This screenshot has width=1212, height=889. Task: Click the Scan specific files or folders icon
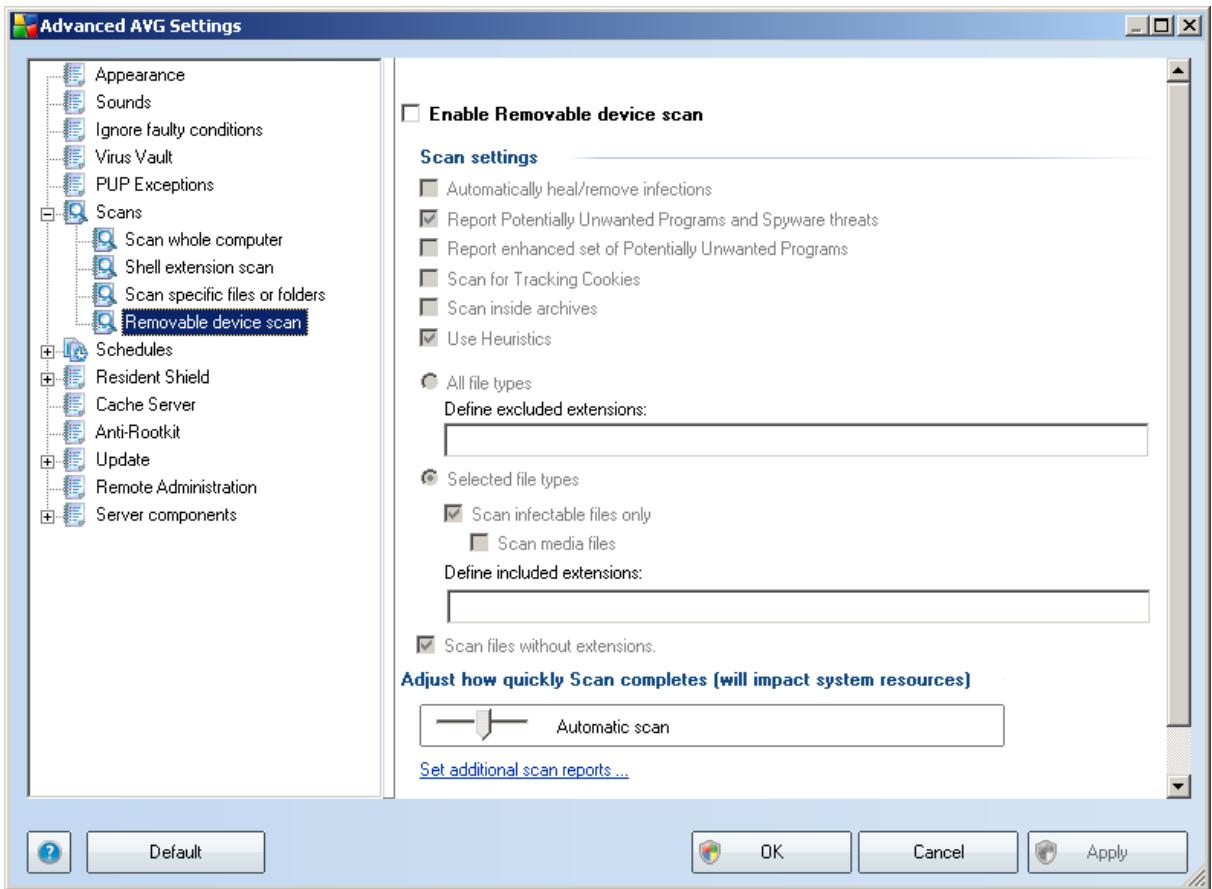[x=107, y=295]
